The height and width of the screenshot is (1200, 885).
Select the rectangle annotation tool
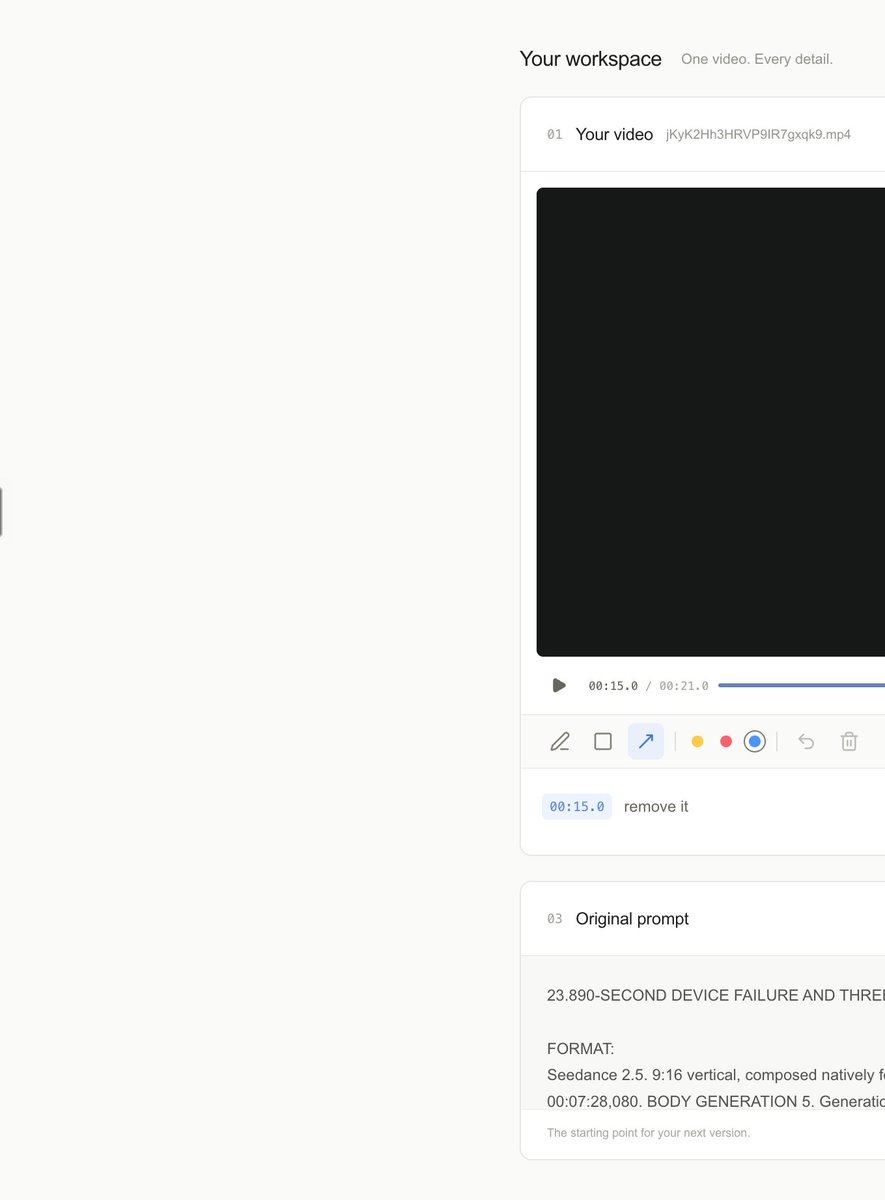[x=603, y=741]
